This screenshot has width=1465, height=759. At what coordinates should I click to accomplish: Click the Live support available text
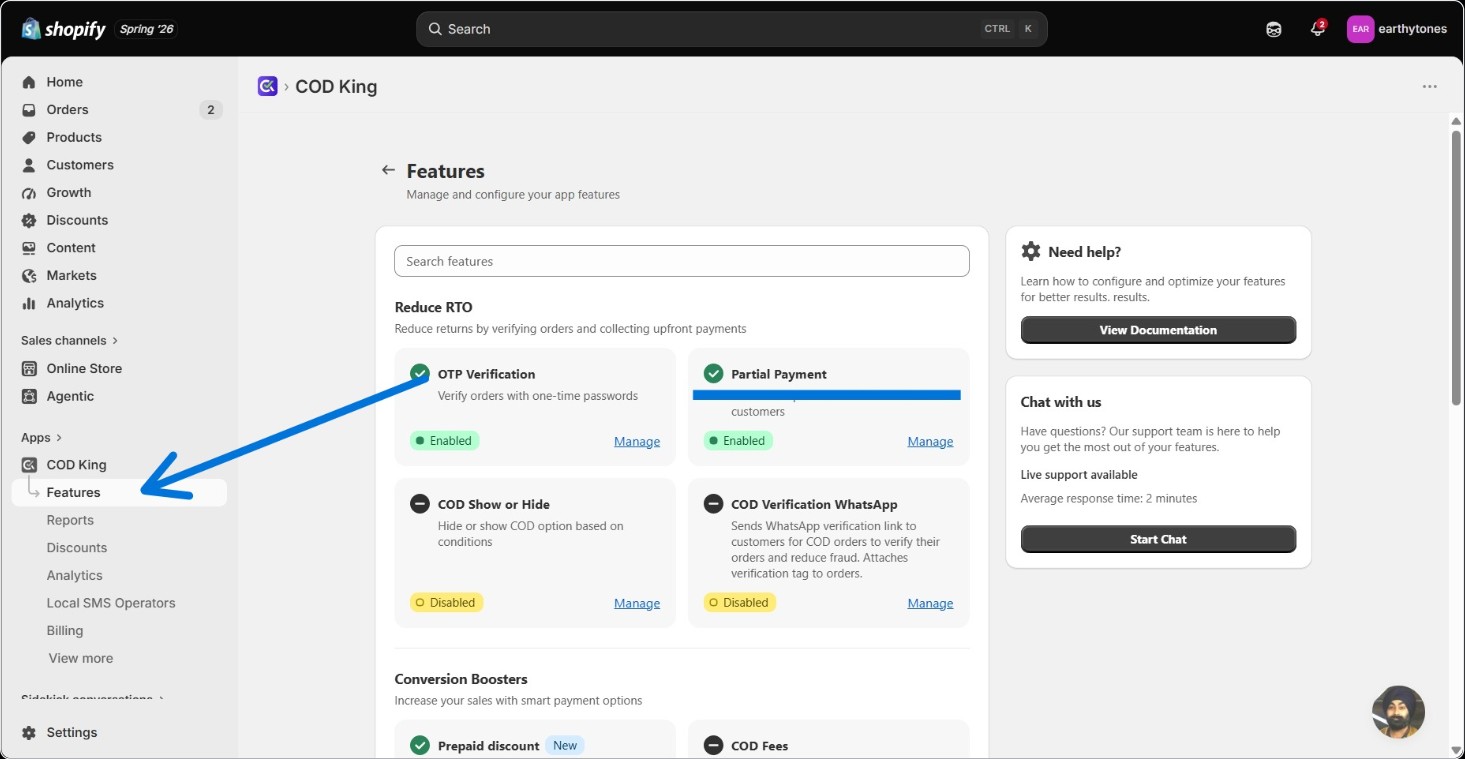1079,475
